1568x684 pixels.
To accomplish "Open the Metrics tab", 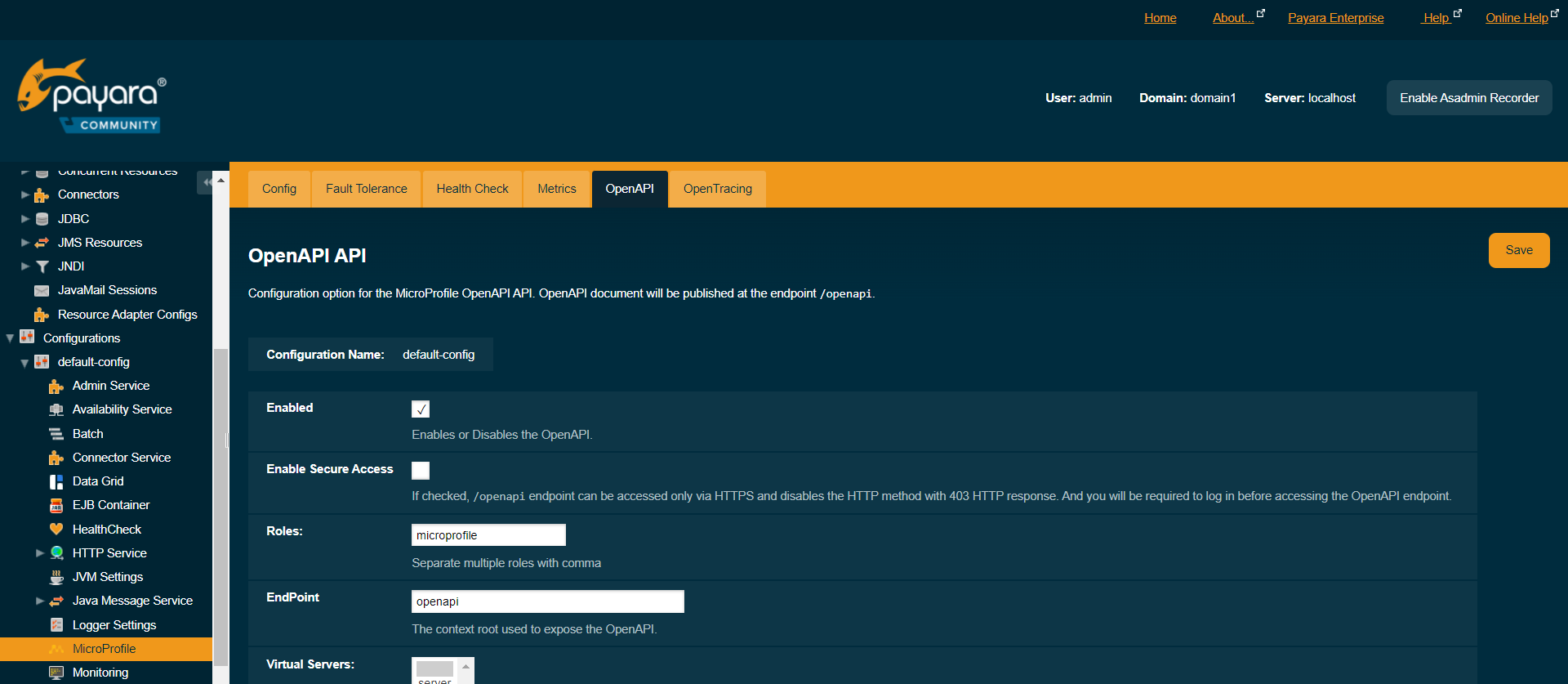I will point(556,189).
